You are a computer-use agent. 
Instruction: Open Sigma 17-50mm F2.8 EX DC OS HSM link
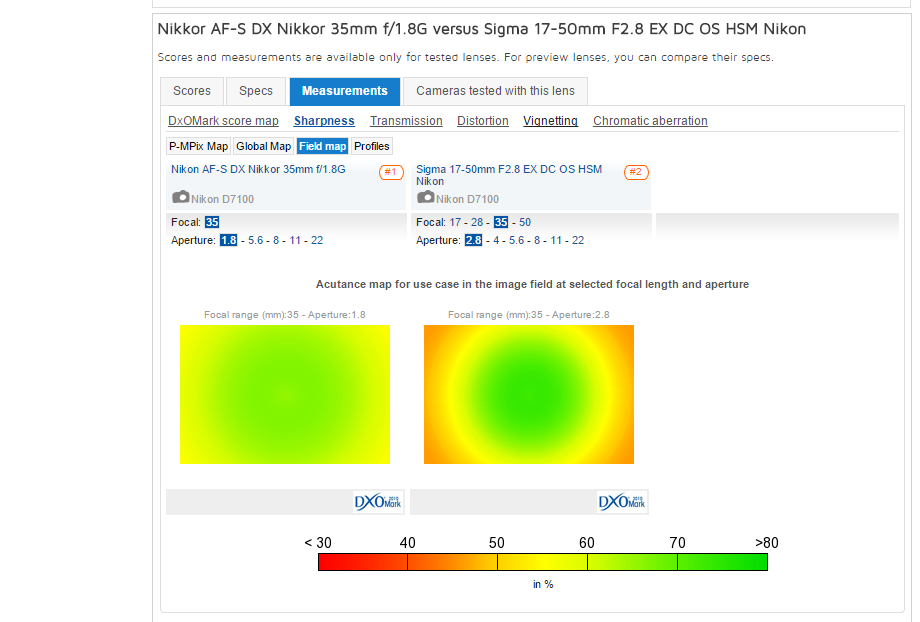pyautogui.click(x=509, y=175)
